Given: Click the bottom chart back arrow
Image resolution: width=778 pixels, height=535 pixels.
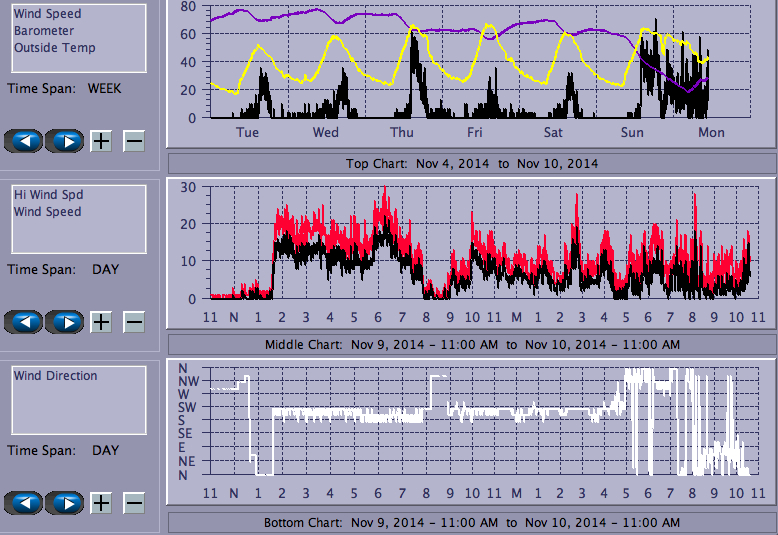Looking at the screenshot, I should (25, 503).
